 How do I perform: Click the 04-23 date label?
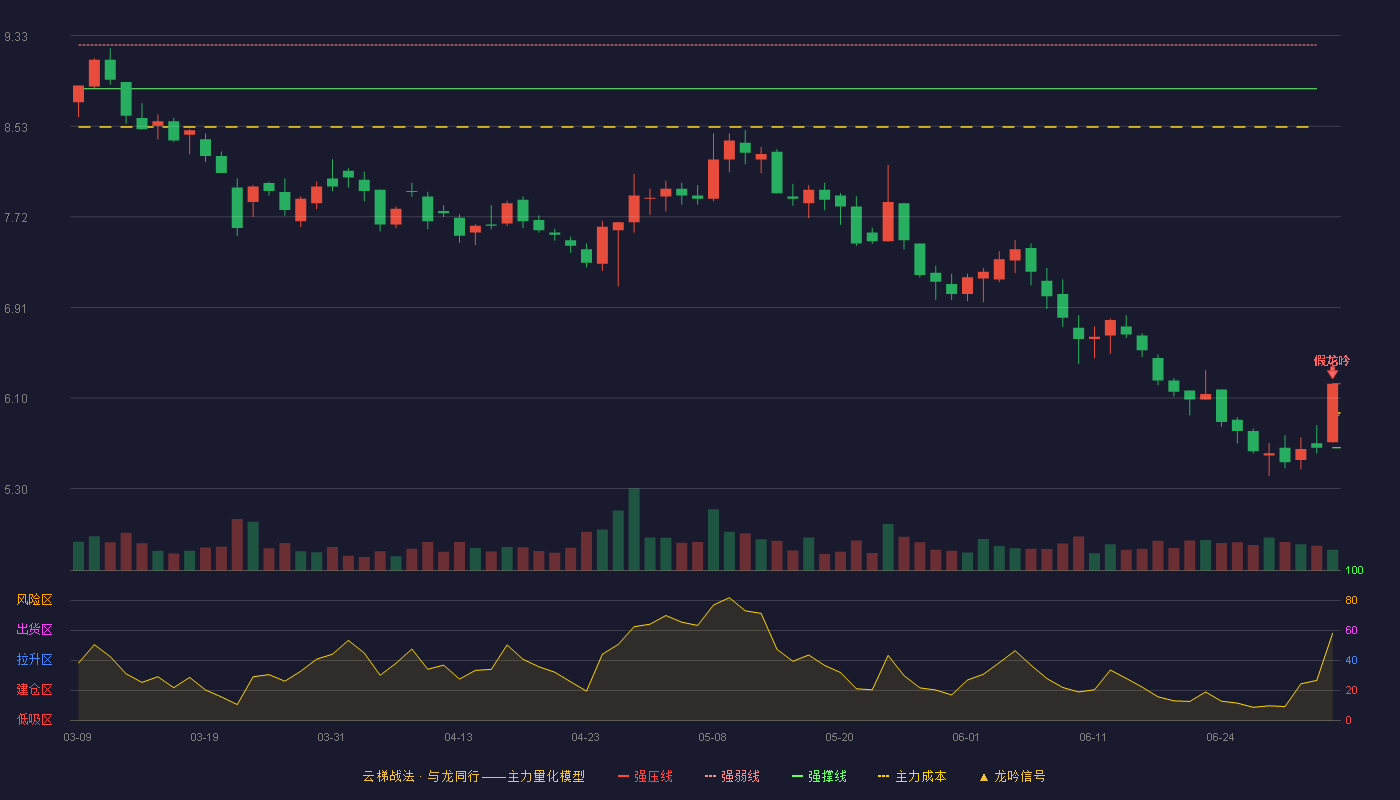(x=585, y=737)
